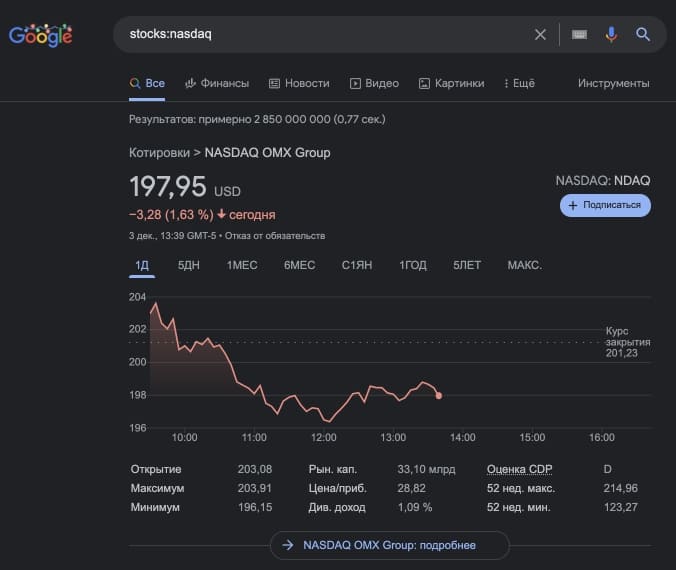Click the Подписаться follow button
The height and width of the screenshot is (570, 676).
click(605, 205)
